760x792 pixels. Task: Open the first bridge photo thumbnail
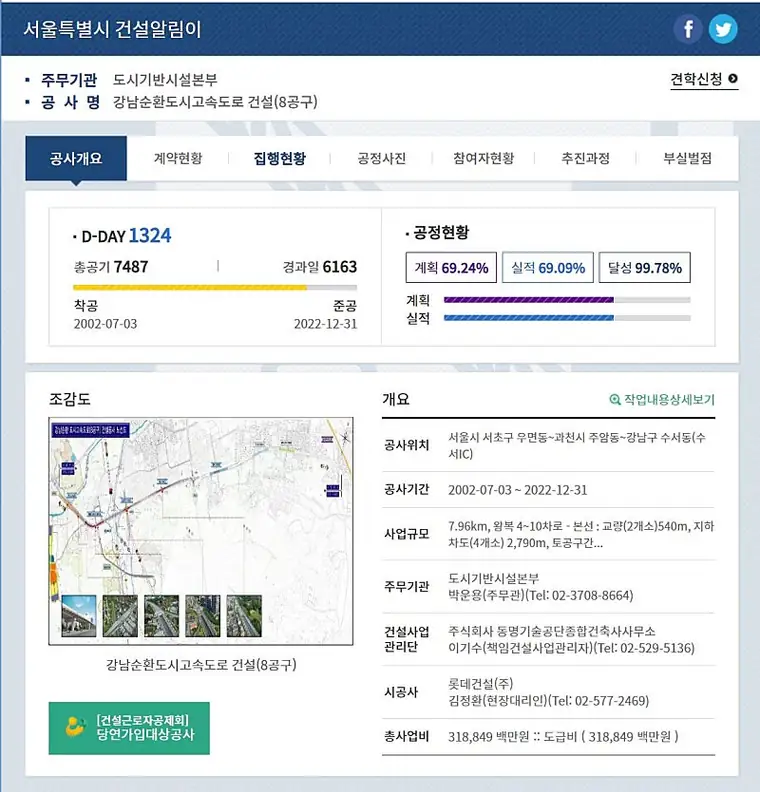pyautogui.click(x=79, y=615)
